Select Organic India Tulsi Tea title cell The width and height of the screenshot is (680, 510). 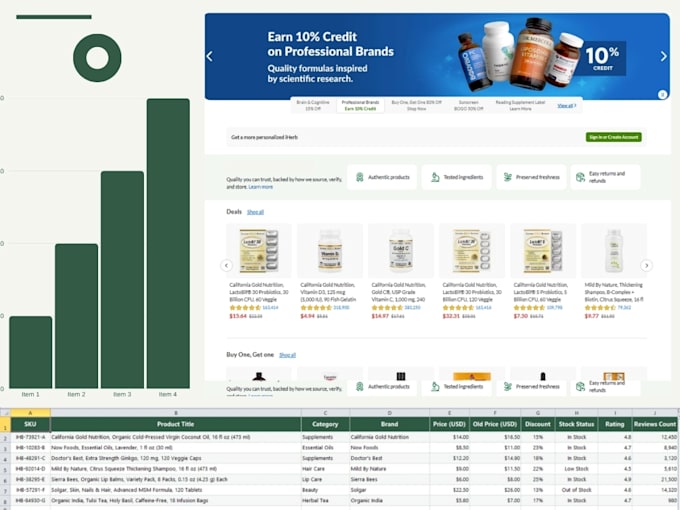[176, 500]
